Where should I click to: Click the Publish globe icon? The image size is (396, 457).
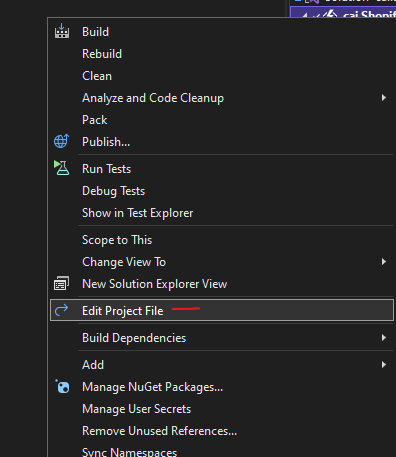click(61, 141)
